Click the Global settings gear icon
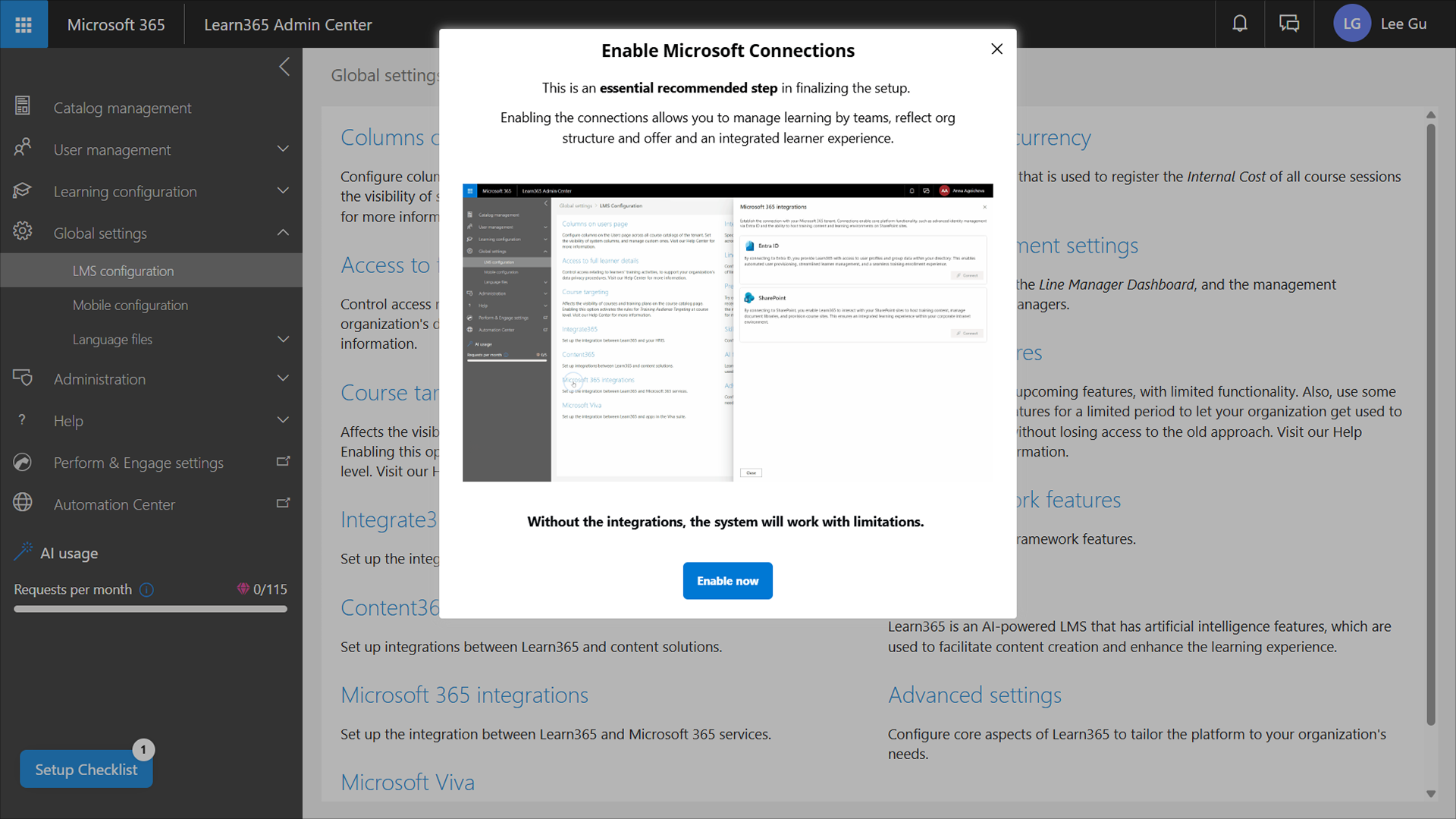 click(x=23, y=231)
